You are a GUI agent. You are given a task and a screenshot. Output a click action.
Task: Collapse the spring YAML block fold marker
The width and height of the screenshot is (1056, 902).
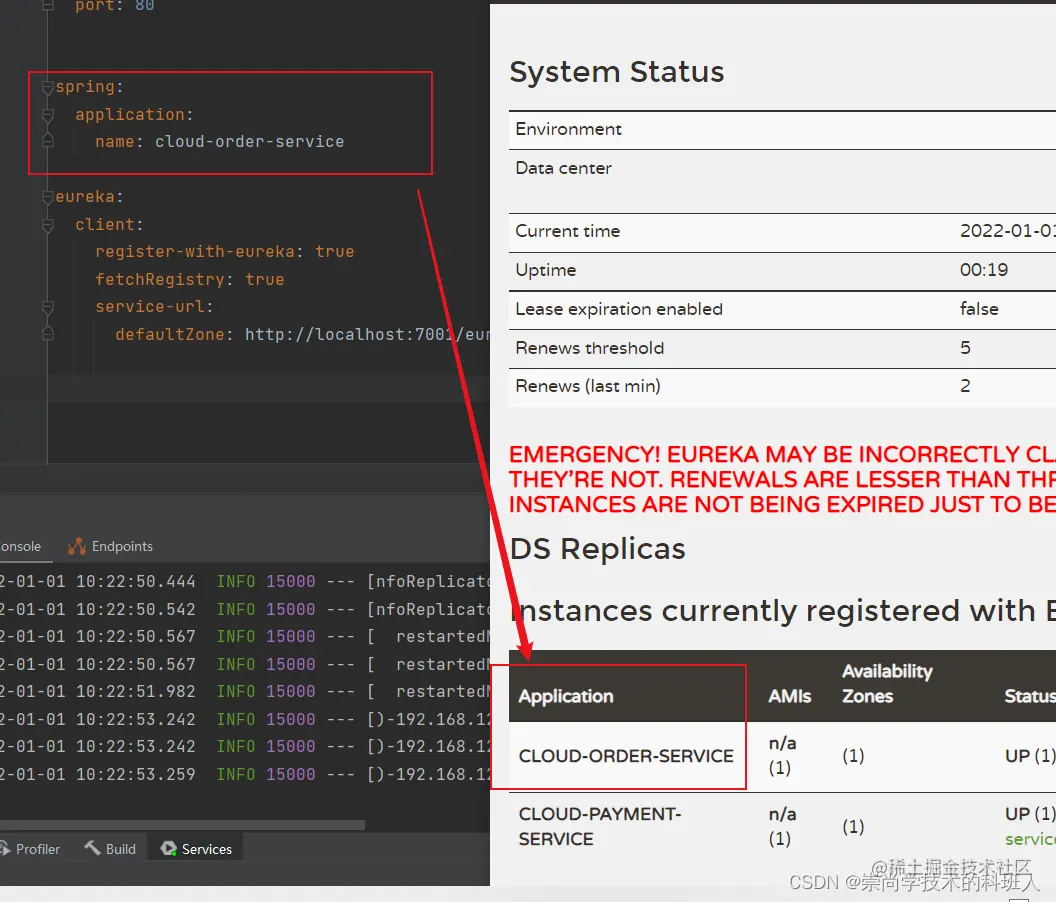coord(48,87)
